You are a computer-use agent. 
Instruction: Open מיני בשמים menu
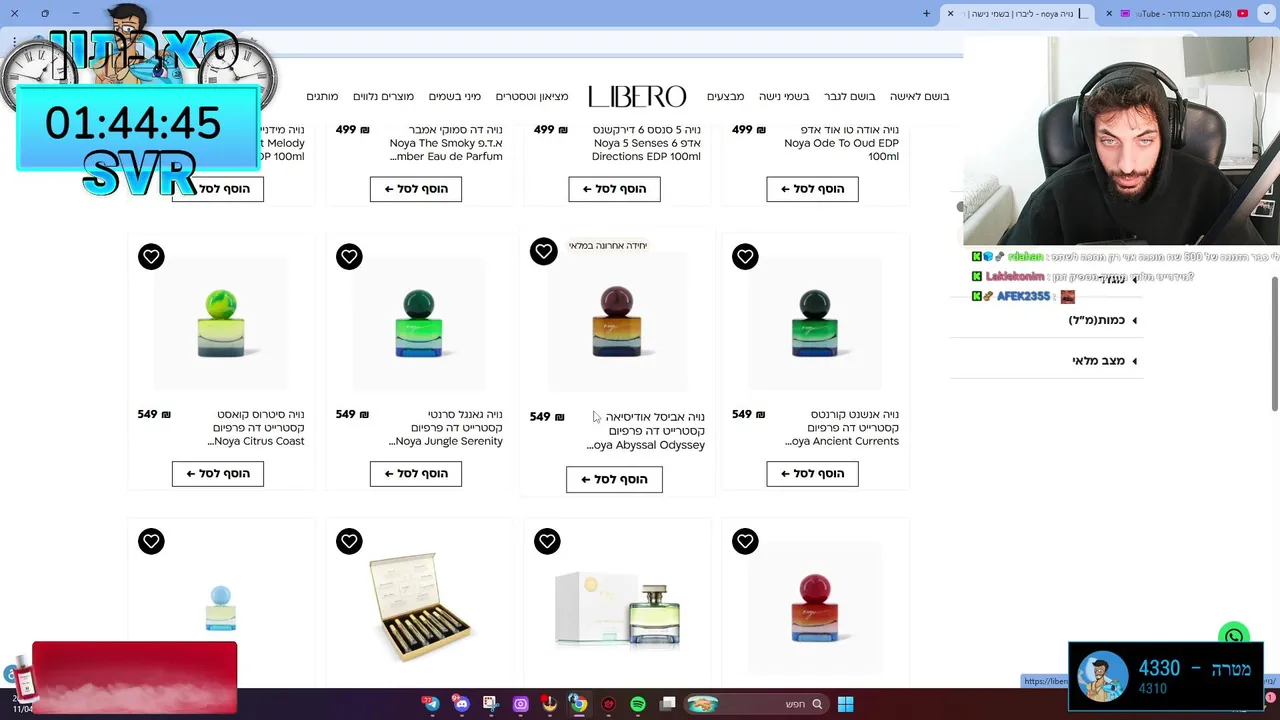(455, 96)
